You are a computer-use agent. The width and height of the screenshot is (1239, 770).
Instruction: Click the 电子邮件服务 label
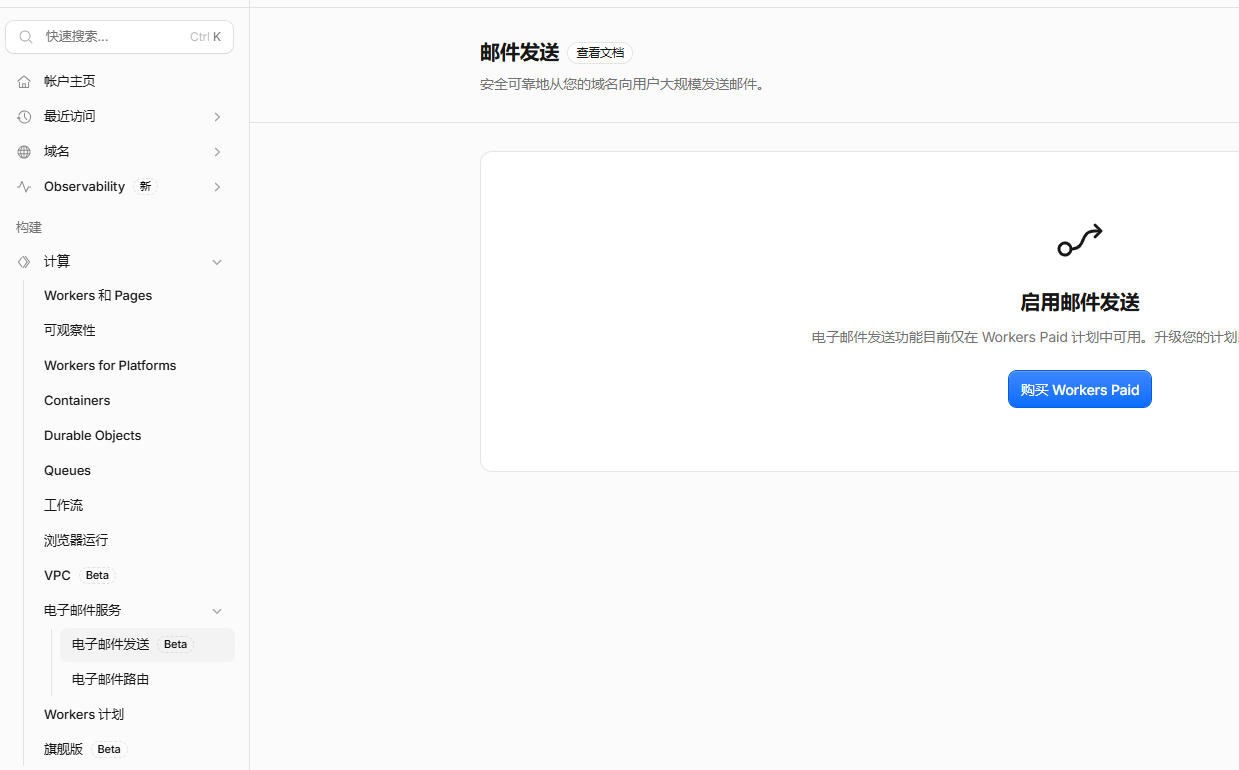pos(83,611)
